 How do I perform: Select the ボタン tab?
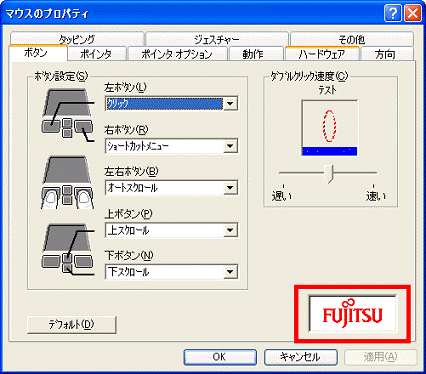(x=38, y=53)
